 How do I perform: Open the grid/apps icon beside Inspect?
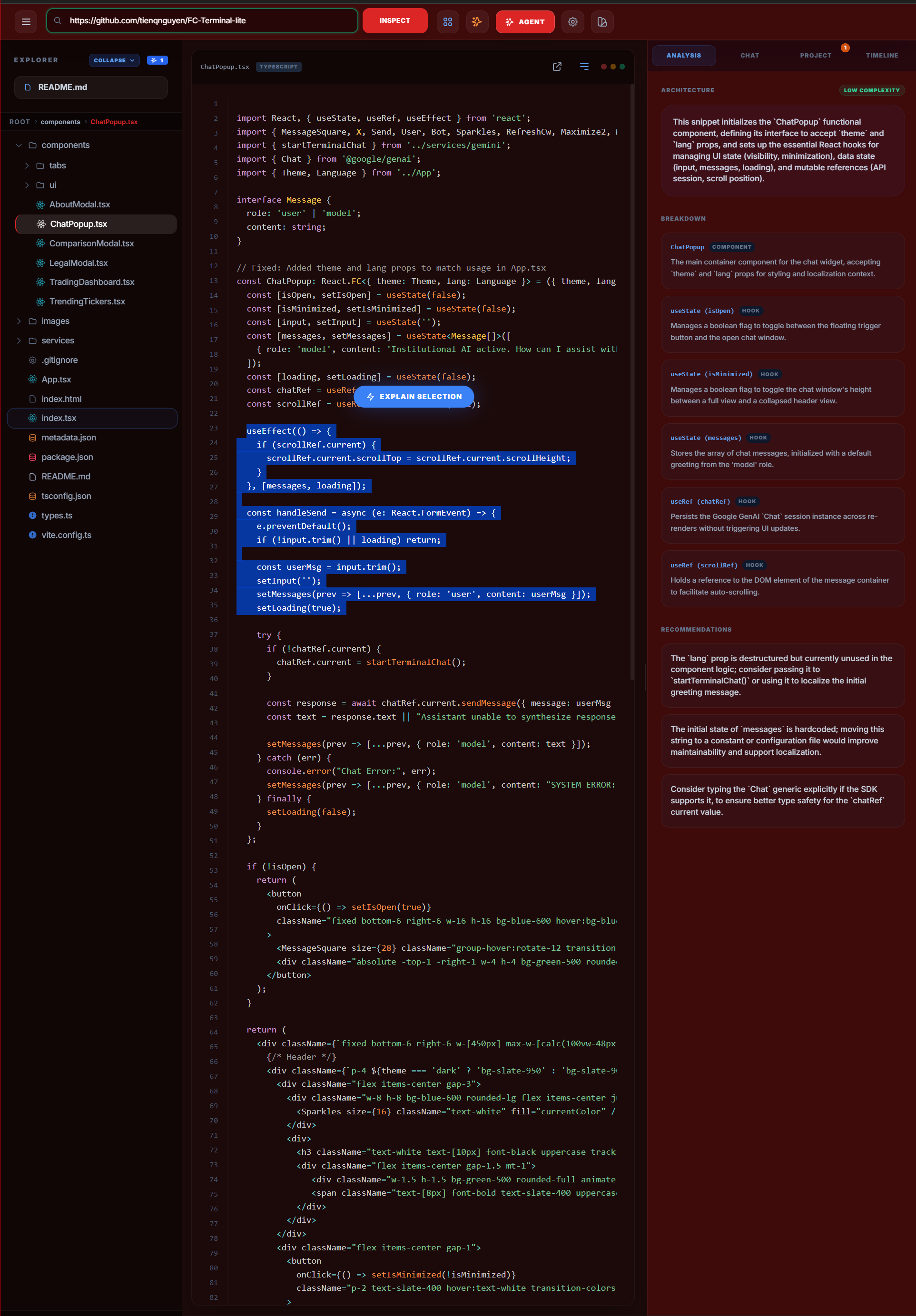coord(448,21)
